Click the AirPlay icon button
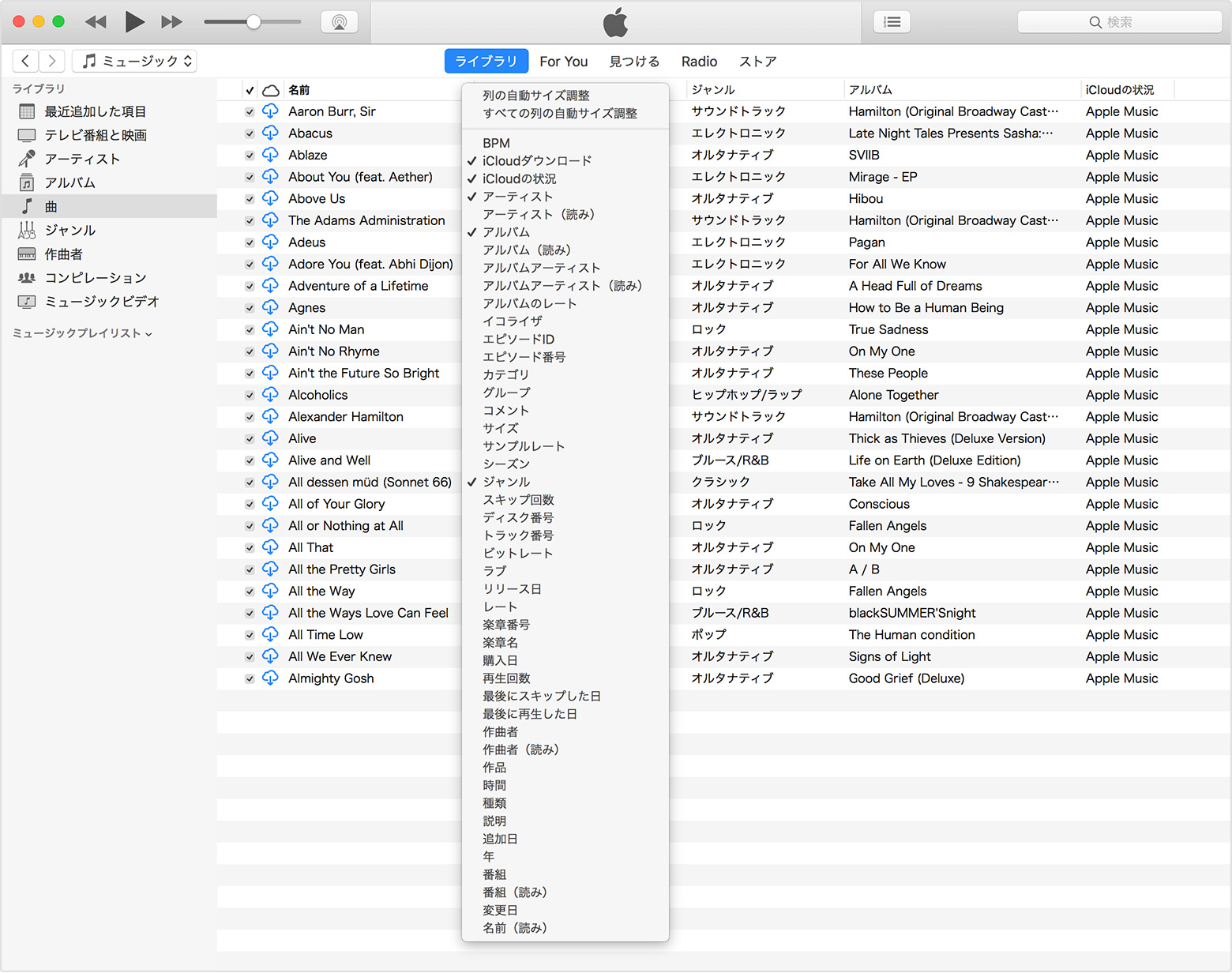The image size is (1232, 973). 340,22
